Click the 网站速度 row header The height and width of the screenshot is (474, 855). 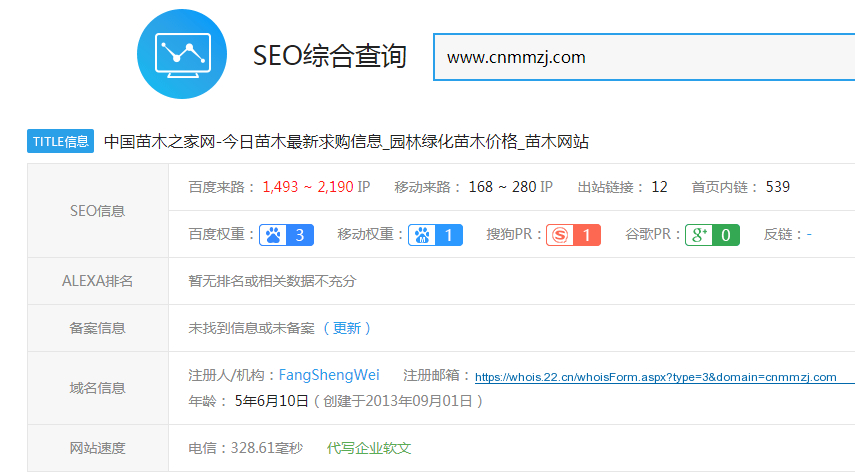click(98, 448)
